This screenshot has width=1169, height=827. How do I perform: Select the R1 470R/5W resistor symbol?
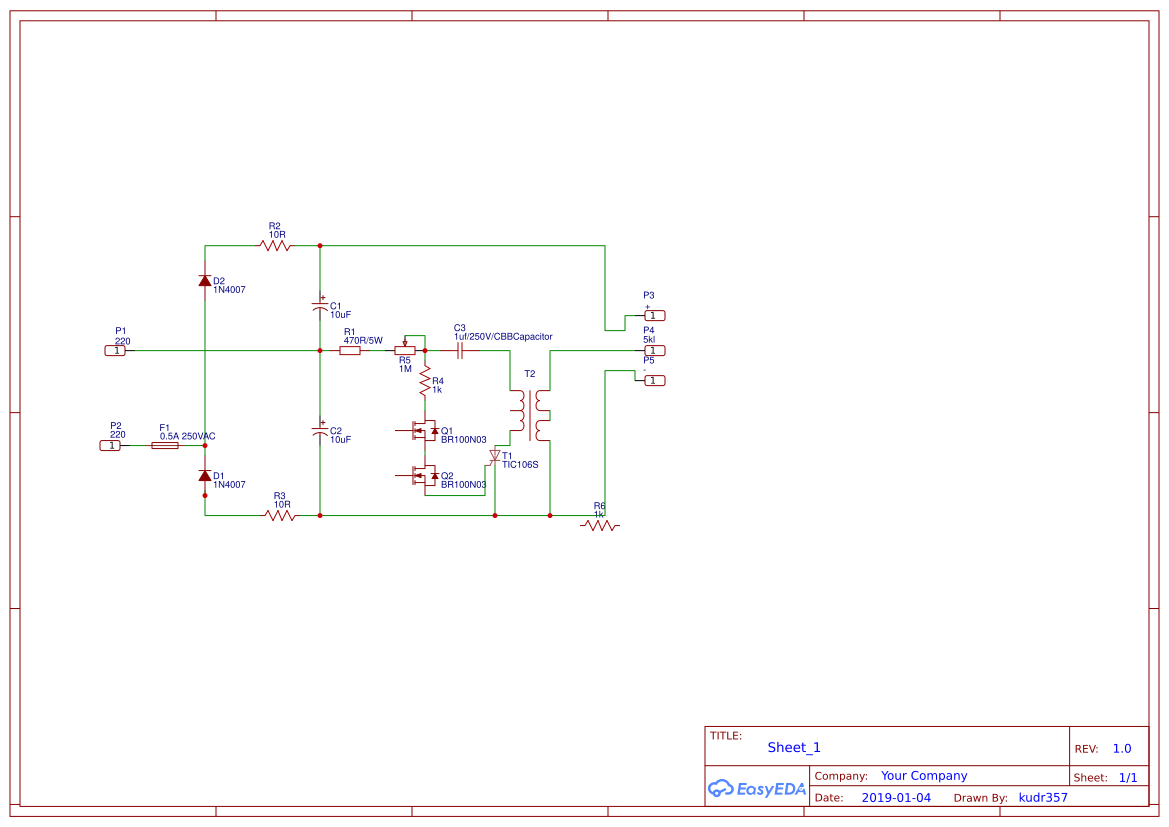pos(350,350)
